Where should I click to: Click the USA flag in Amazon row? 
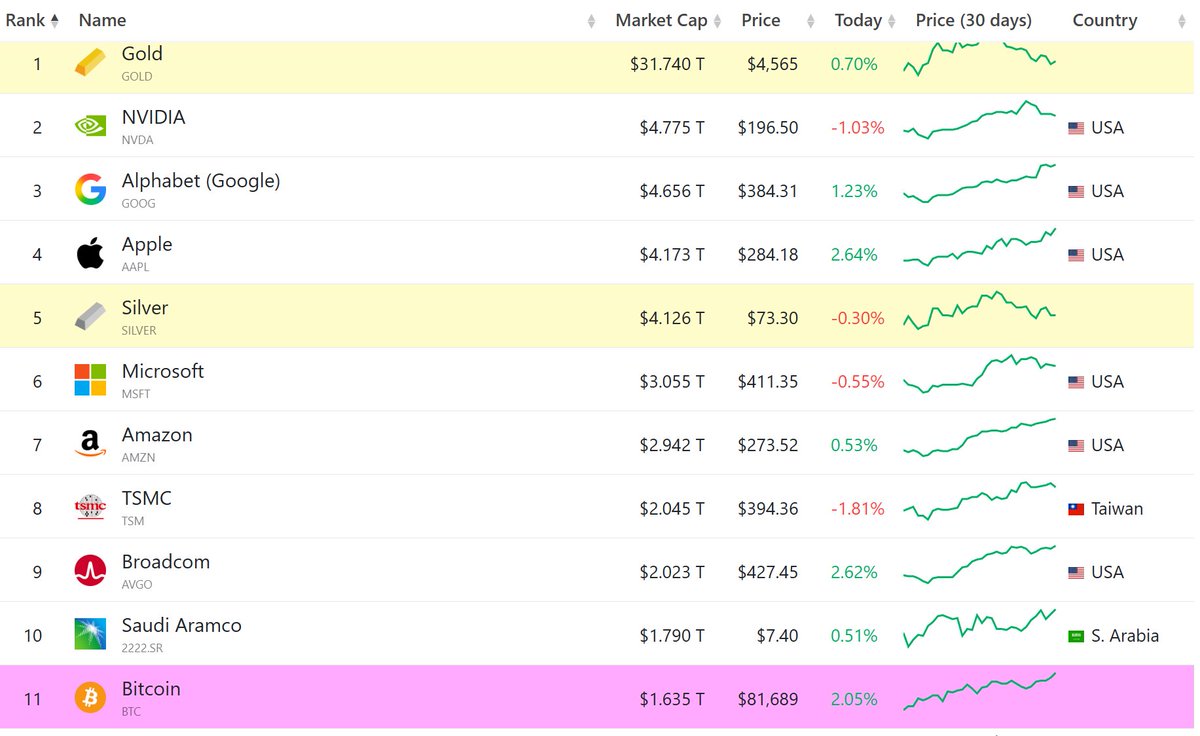point(1076,445)
